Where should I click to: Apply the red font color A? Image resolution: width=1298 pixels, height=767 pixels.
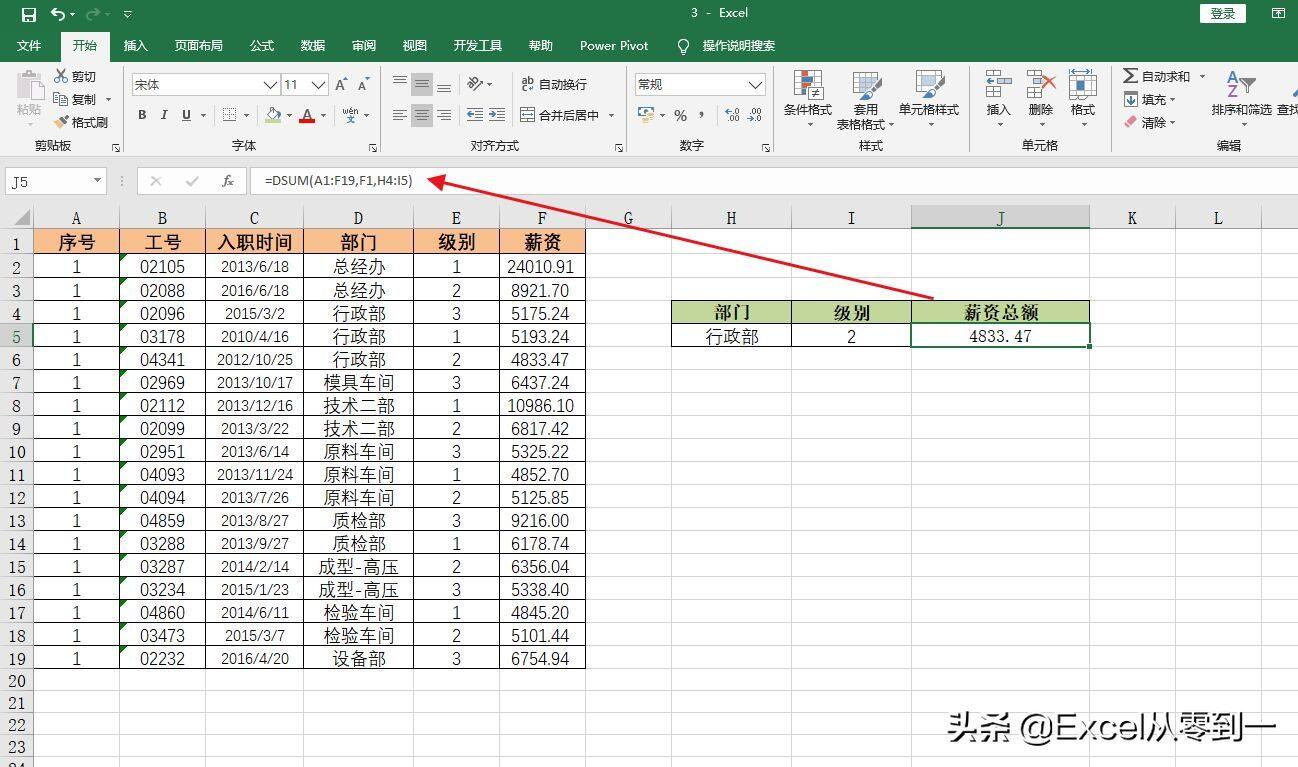pos(308,115)
